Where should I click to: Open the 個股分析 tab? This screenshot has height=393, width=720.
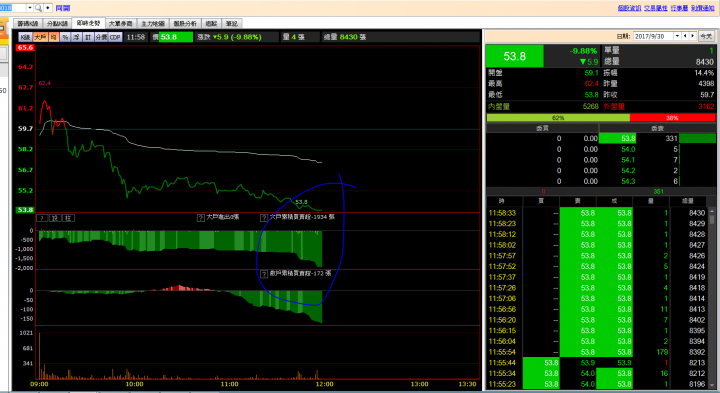pyautogui.click(x=185, y=23)
